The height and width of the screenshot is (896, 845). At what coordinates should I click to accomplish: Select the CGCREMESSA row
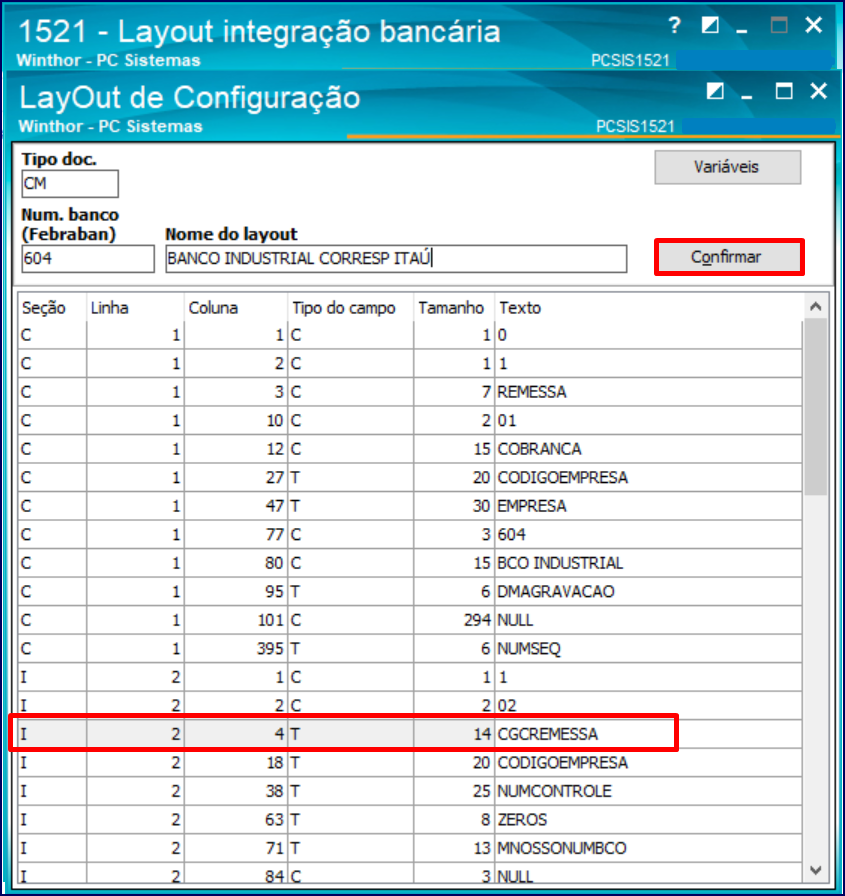(410, 734)
